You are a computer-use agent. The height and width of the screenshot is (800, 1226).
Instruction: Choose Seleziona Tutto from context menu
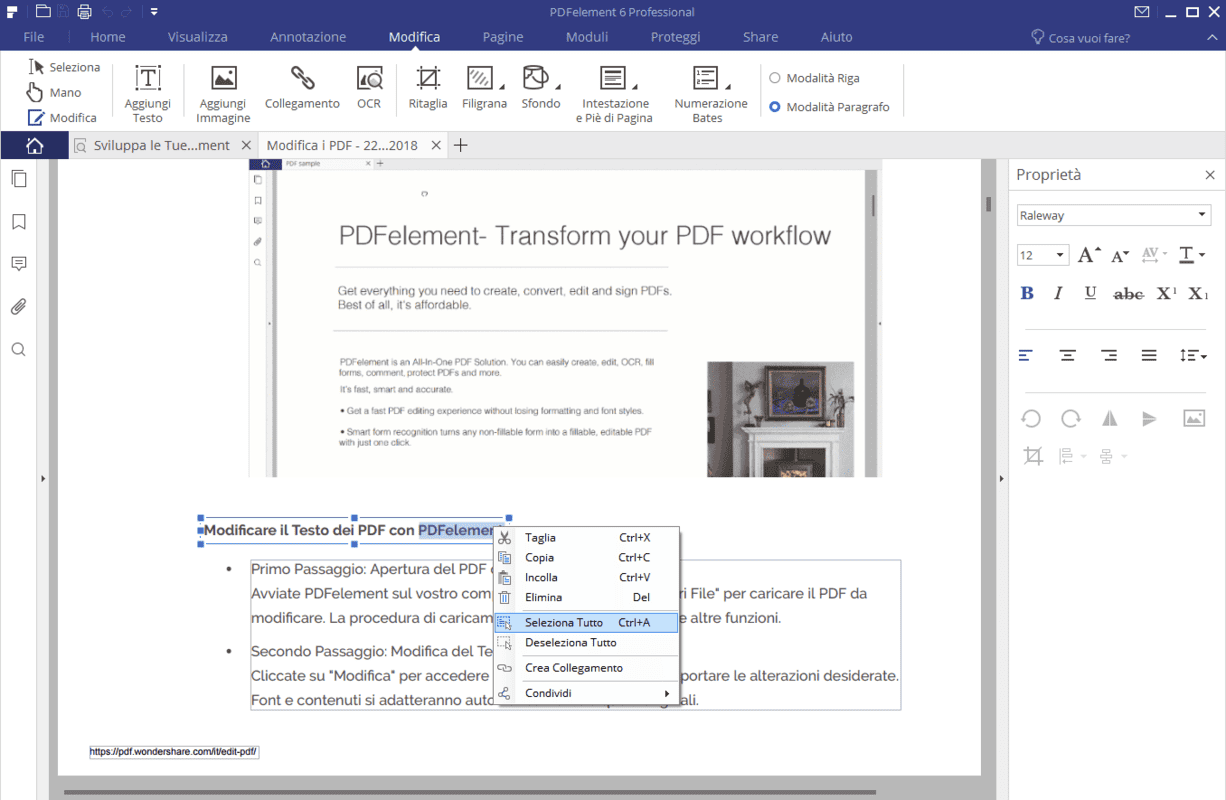pos(586,622)
